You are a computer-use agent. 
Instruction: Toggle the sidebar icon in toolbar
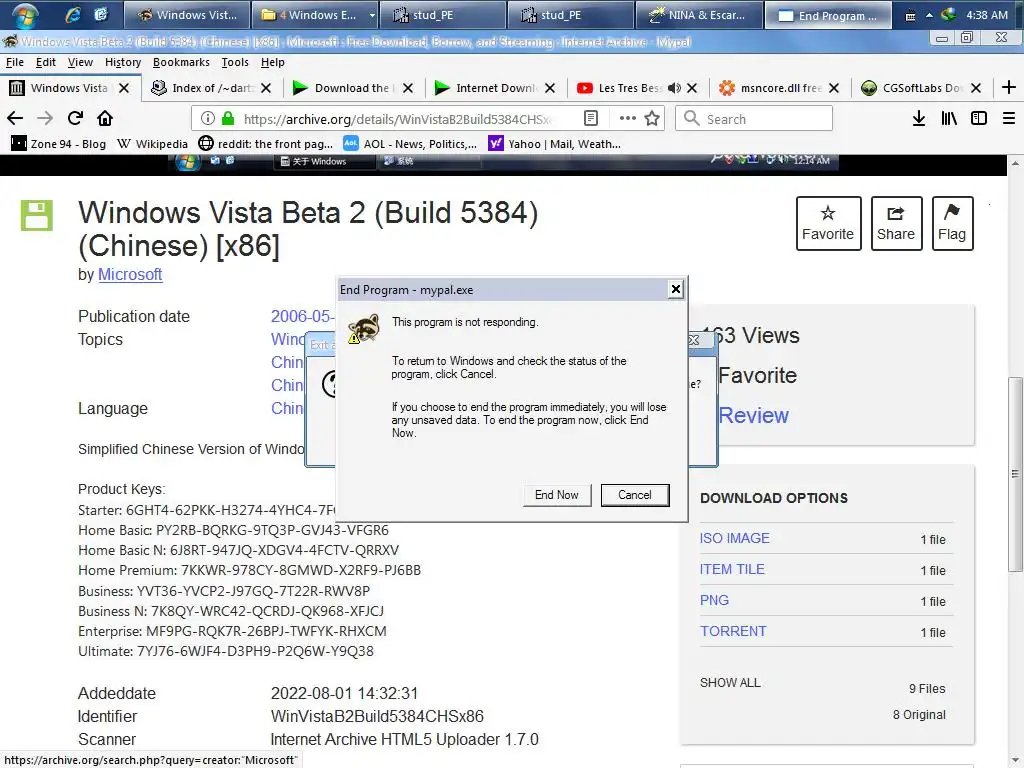[x=979, y=118]
